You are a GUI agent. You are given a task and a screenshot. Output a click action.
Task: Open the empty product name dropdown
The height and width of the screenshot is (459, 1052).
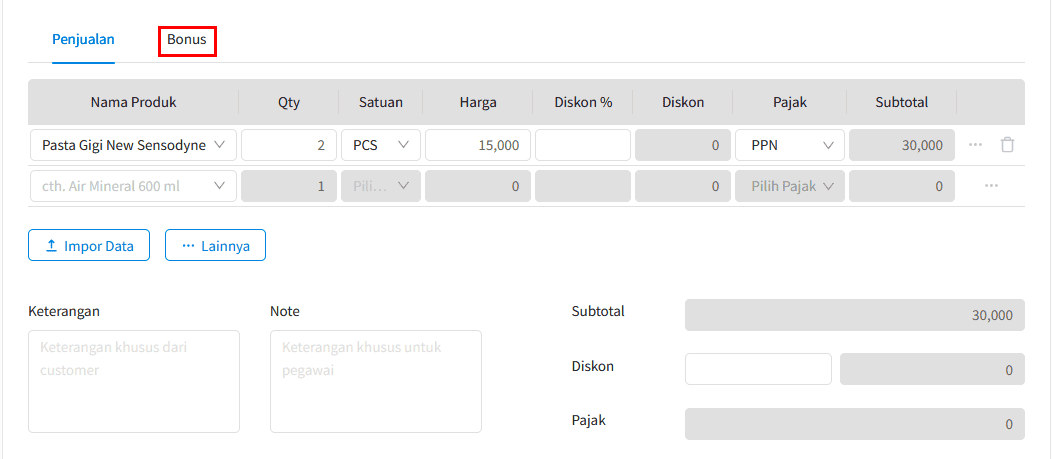[x=134, y=186]
